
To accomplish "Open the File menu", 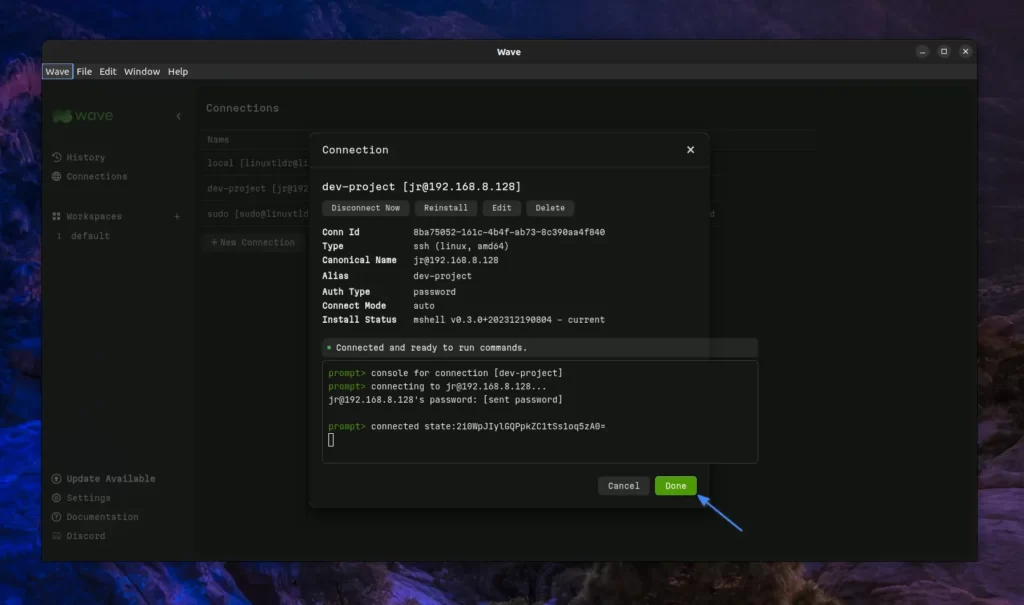I will click(x=84, y=72).
